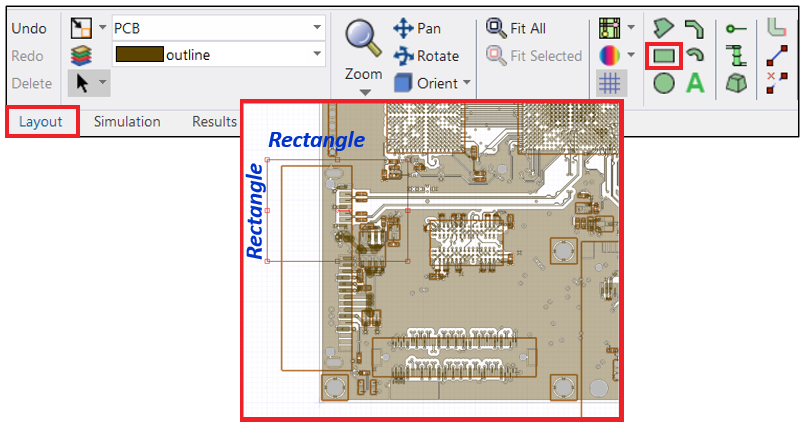The height and width of the screenshot is (437, 810).
Task: Select the Polygon drawing tool
Action: [x=664, y=28]
